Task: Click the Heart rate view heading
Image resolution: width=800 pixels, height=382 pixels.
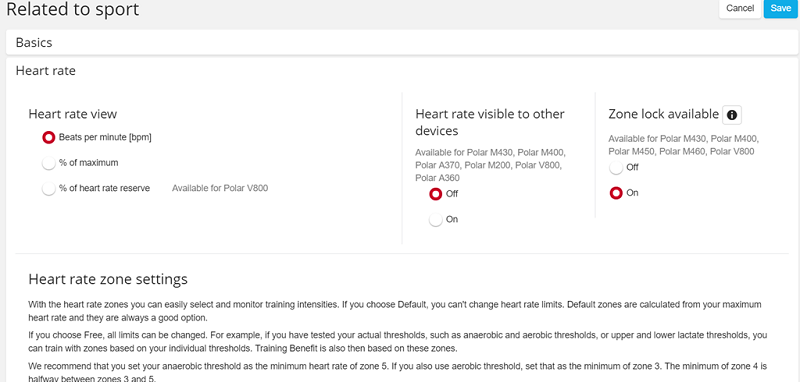Action: point(73,114)
